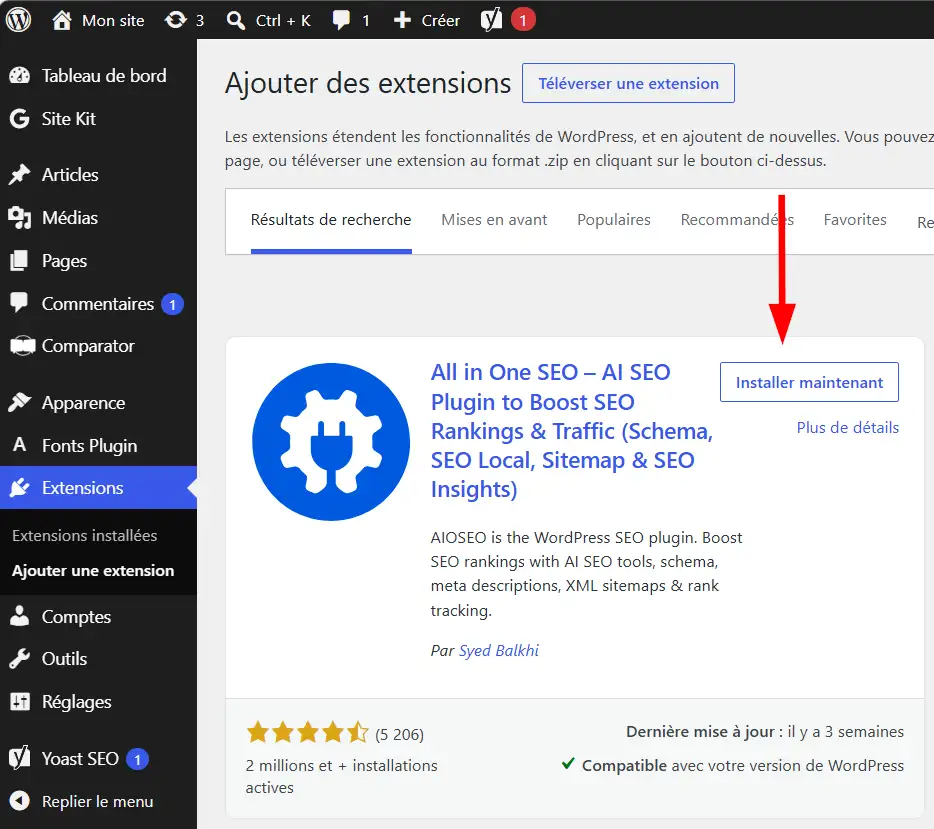
Task: Click Téléverser une extension button
Action: coord(628,83)
